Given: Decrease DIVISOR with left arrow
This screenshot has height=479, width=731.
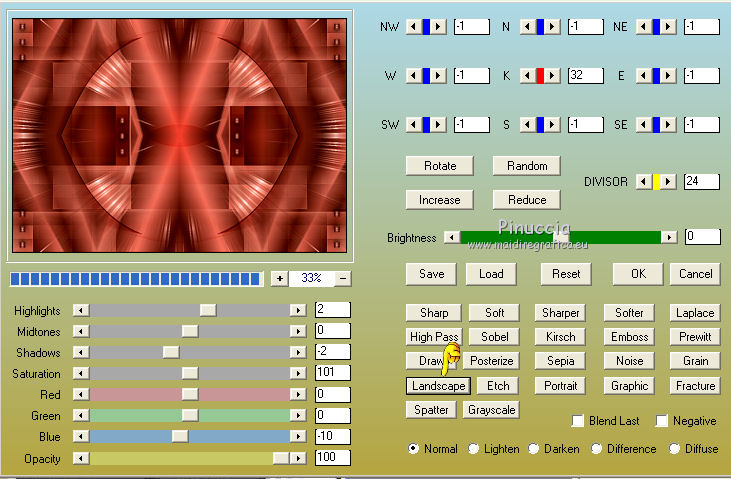Looking at the screenshot, I should point(644,181).
